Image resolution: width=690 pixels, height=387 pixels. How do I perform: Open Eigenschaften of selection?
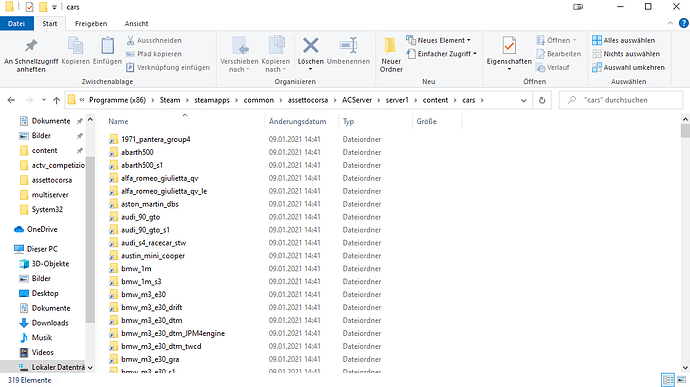point(509,54)
